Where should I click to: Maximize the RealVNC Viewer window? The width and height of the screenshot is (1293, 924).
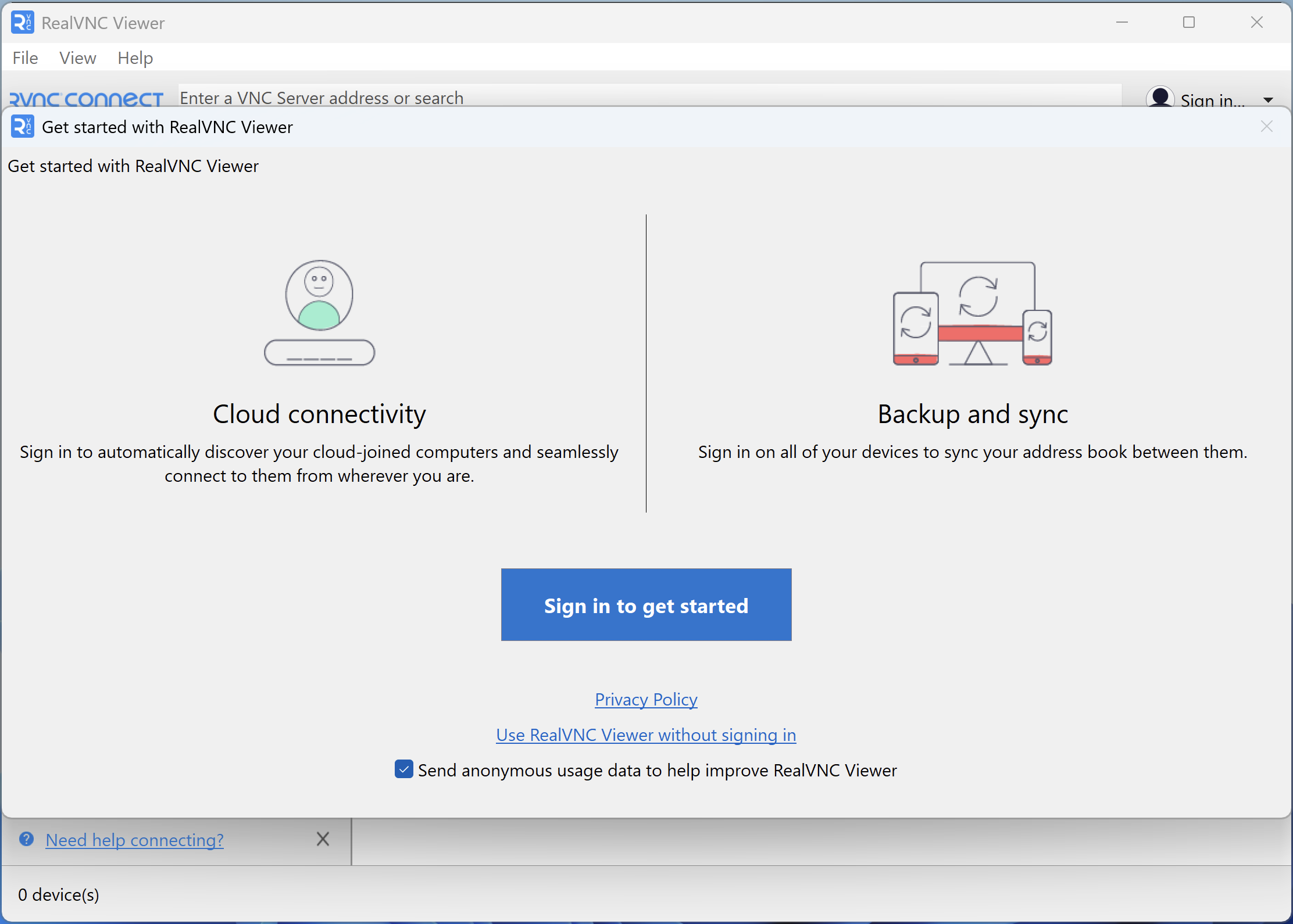(x=1188, y=22)
